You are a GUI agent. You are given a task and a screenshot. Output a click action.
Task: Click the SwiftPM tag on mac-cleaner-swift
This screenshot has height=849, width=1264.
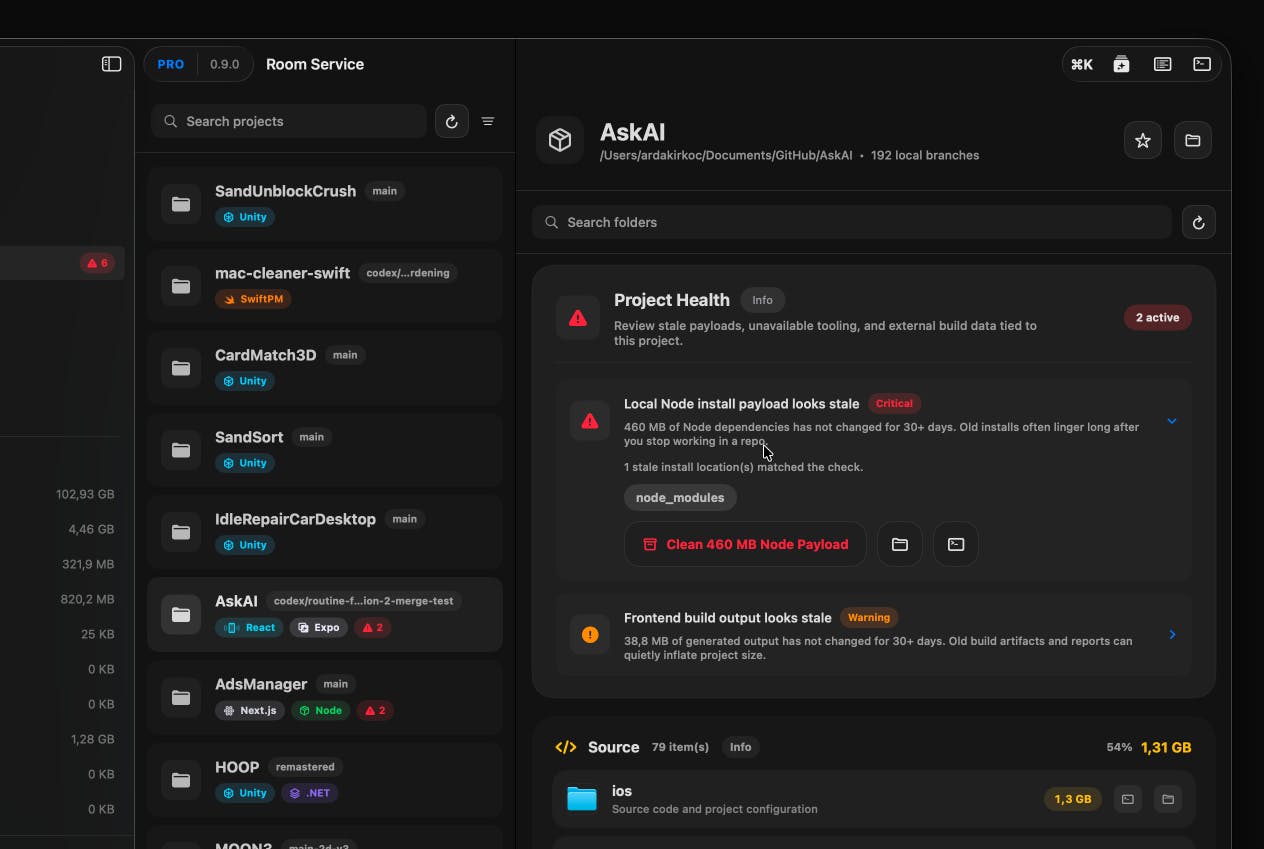click(253, 299)
